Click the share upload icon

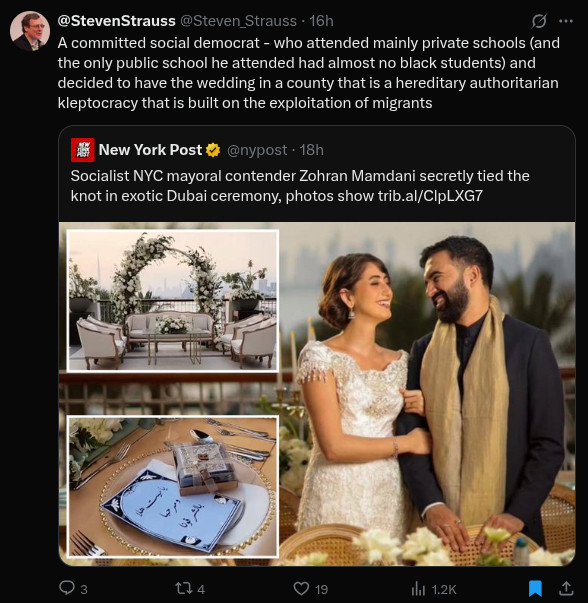[x=566, y=588]
